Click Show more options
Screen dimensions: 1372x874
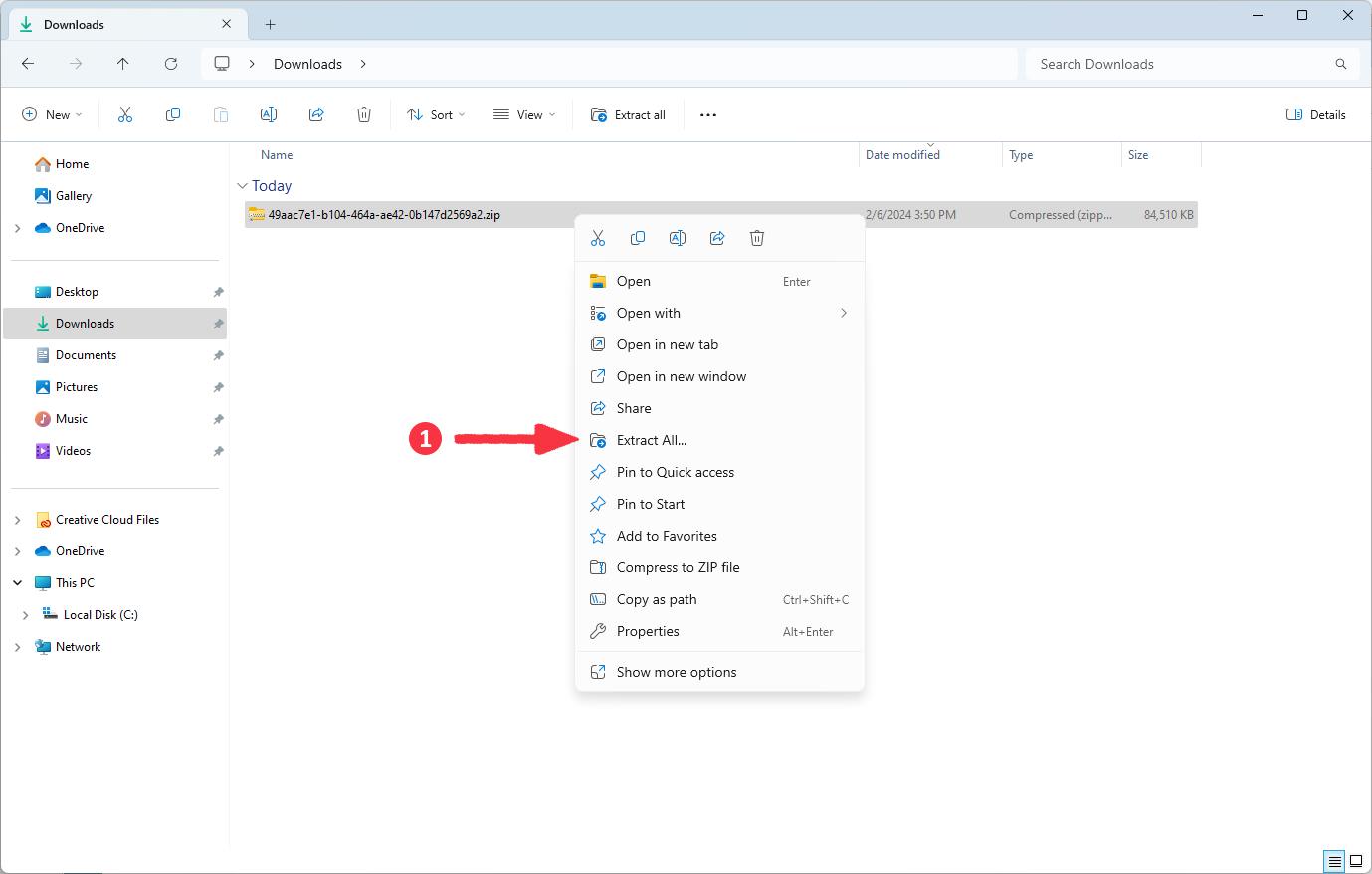point(677,671)
